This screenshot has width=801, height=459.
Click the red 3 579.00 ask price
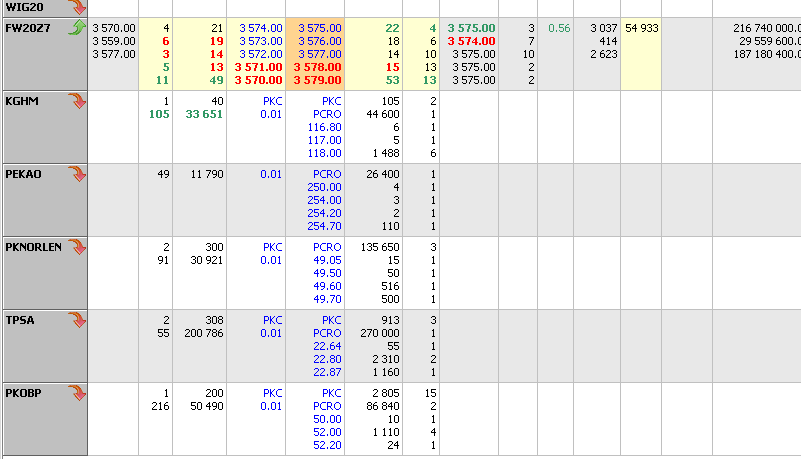(x=319, y=80)
